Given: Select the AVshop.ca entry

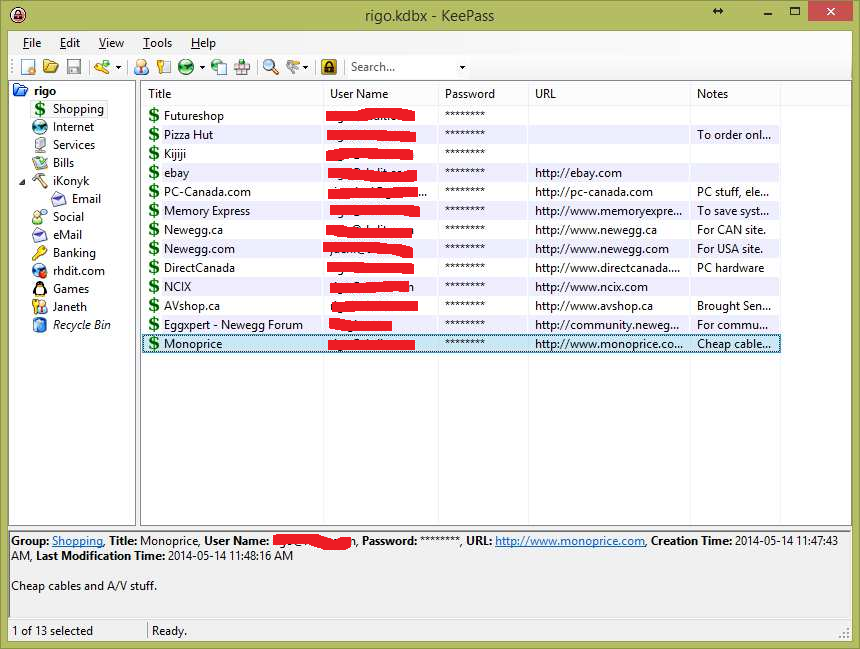Looking at the screenshot, I should pyautogui.click(x=191, y=306).
